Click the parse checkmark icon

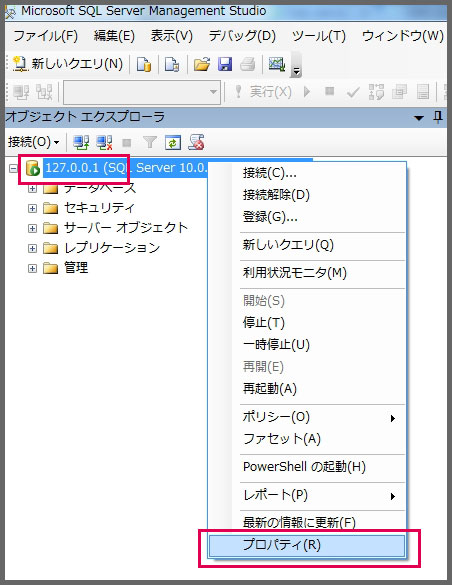352,92
